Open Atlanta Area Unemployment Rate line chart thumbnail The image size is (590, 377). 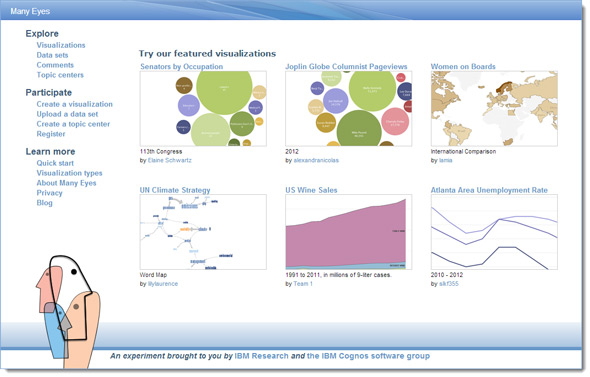(494, 232)
